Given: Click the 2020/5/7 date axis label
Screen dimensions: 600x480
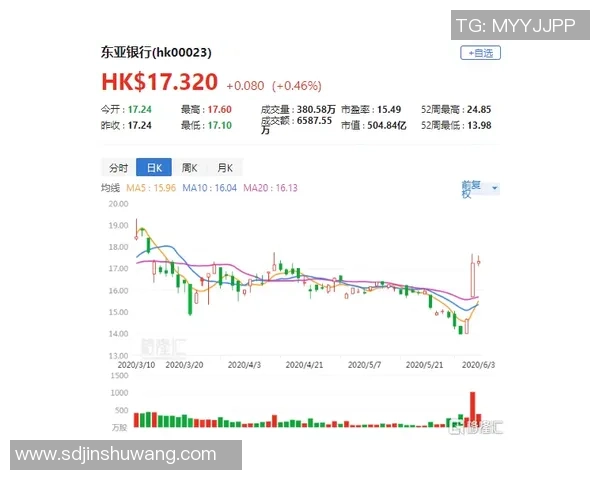Looking at the screenshot, I should 364,365.
